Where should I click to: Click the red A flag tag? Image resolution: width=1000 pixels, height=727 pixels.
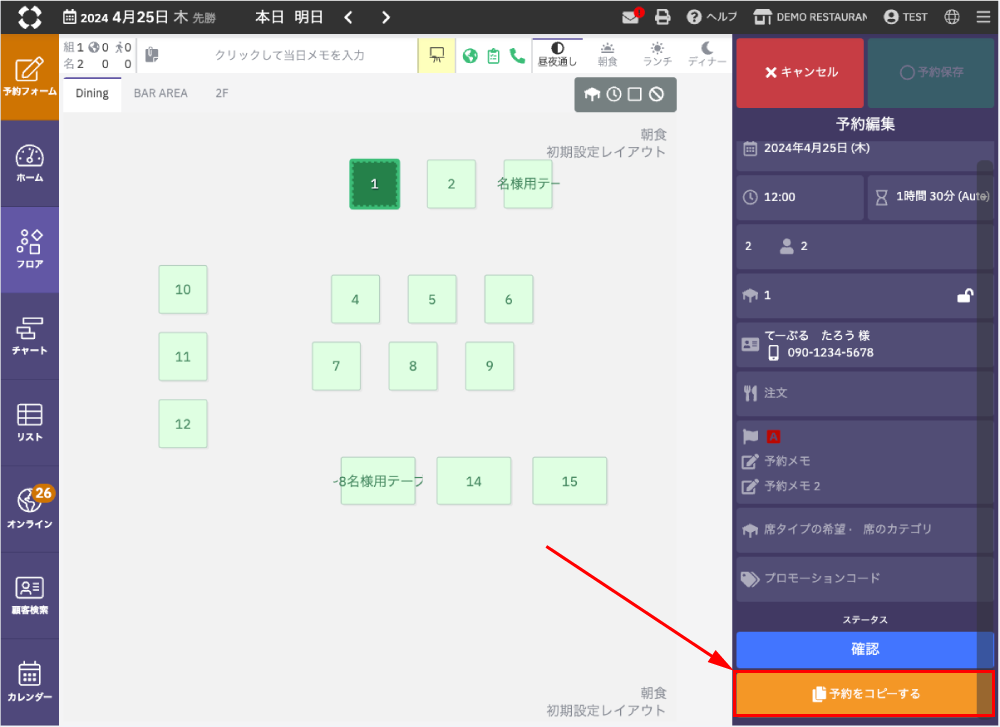[773, 436]
